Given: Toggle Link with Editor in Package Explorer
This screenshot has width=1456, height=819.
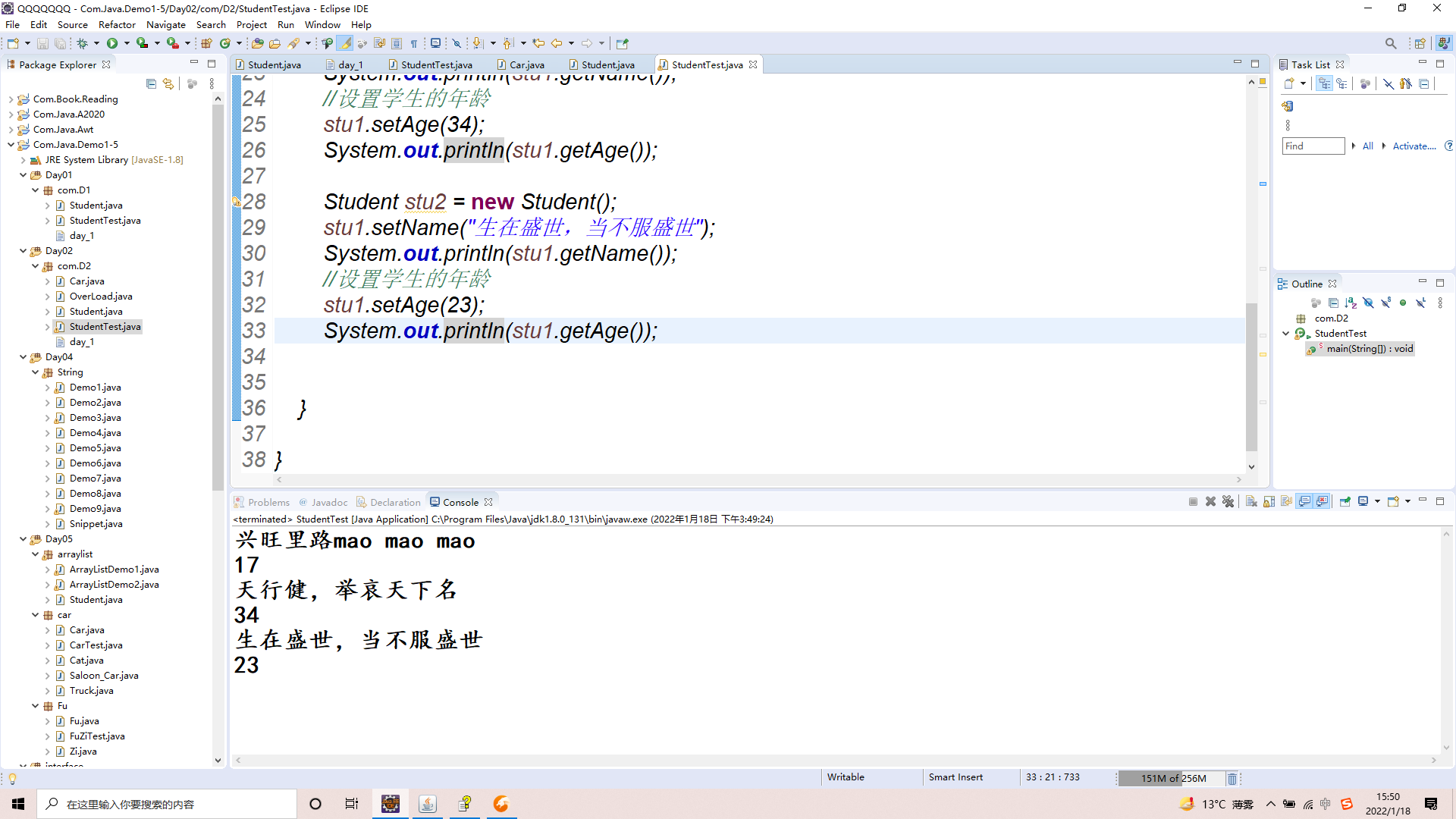Looking at the screenshot, I should tap(168, 84).
